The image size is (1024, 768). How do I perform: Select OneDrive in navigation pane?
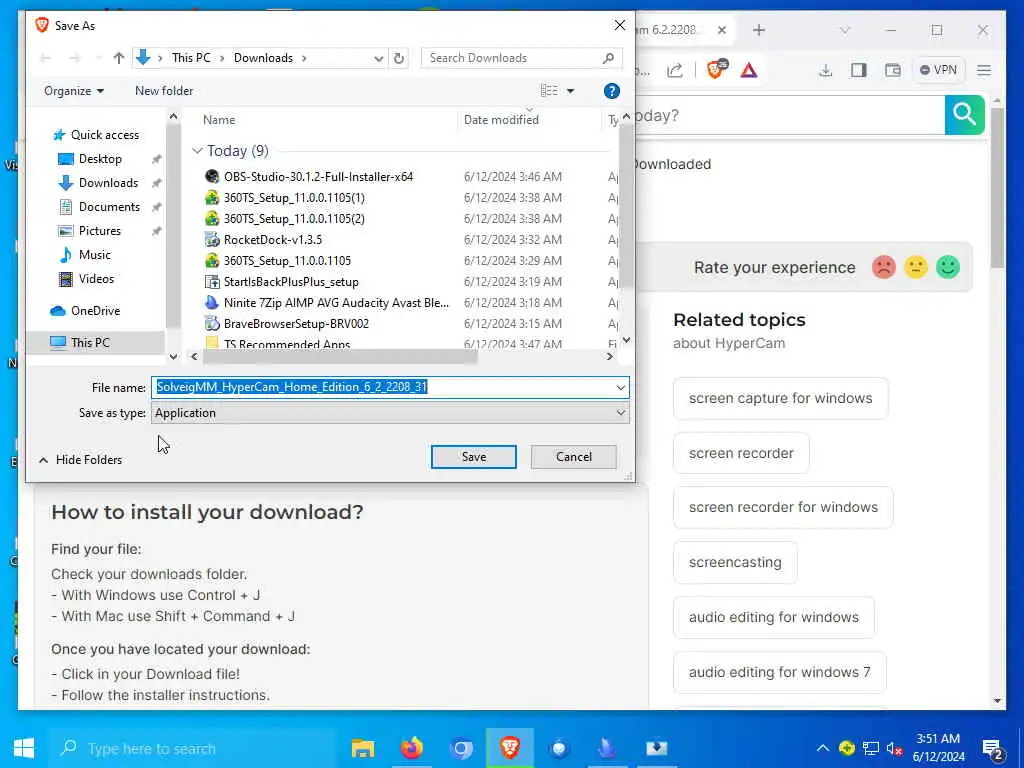point(95,311)
